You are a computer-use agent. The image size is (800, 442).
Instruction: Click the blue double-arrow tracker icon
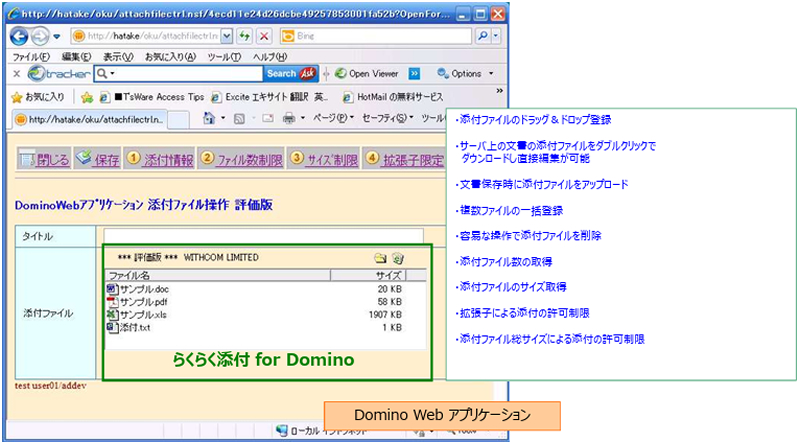[414, 74]
